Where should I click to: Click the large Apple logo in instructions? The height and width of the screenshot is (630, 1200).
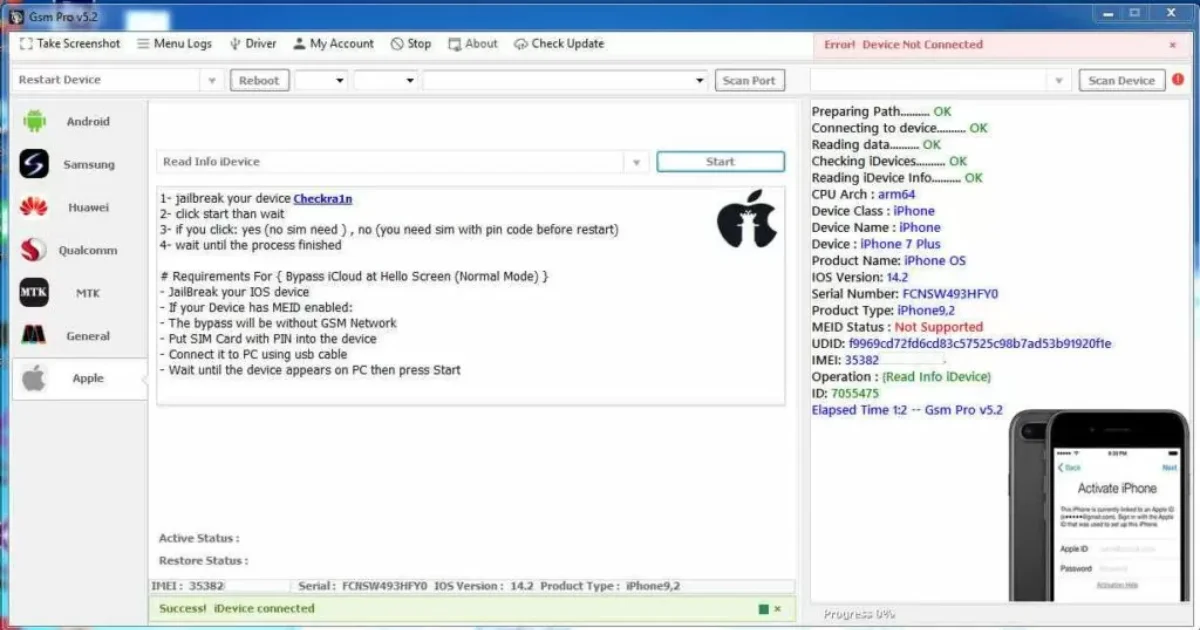[x=746, y=218]
